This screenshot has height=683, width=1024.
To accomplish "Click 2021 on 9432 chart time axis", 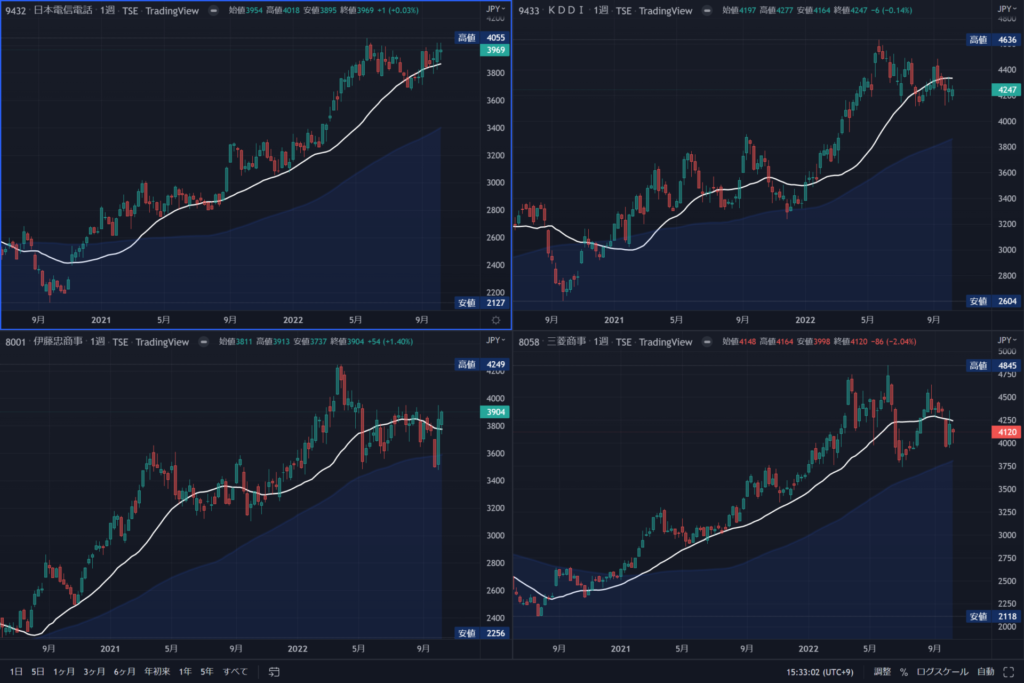I will 101,320.
